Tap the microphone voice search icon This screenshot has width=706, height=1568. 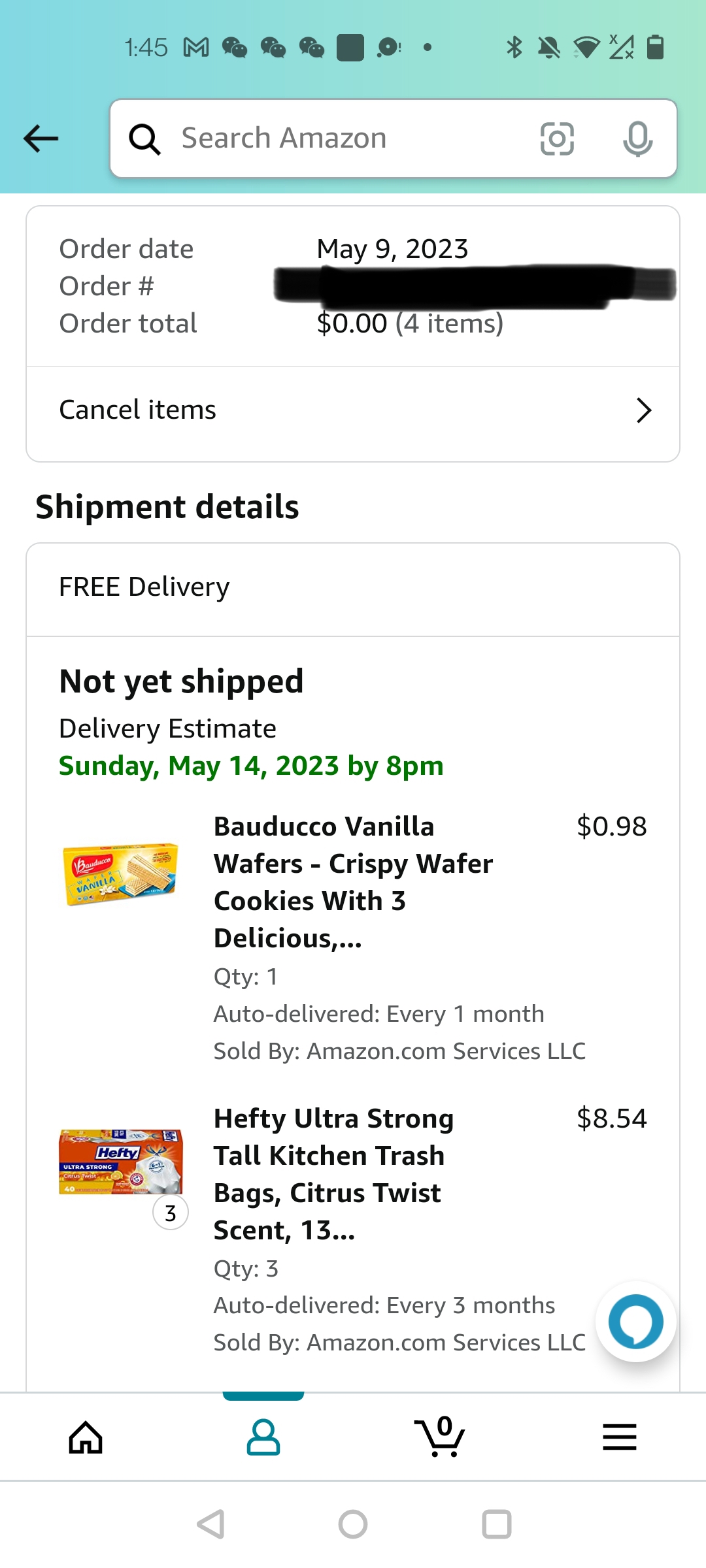pos(637,139)
